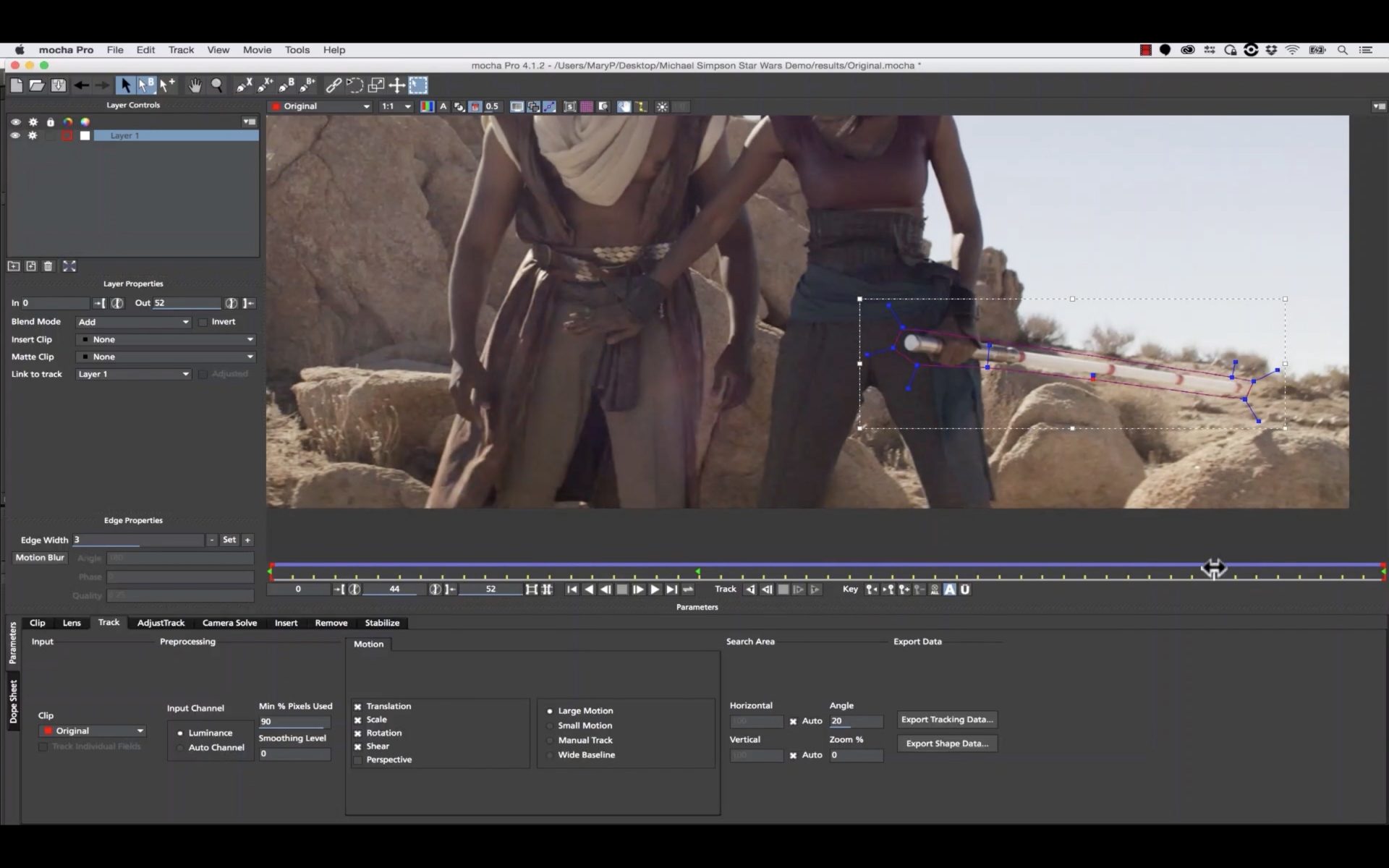Select the dashed lasso rotate tool
The height and width of the screenshot is (868, 1389).
tap(354, 85)
